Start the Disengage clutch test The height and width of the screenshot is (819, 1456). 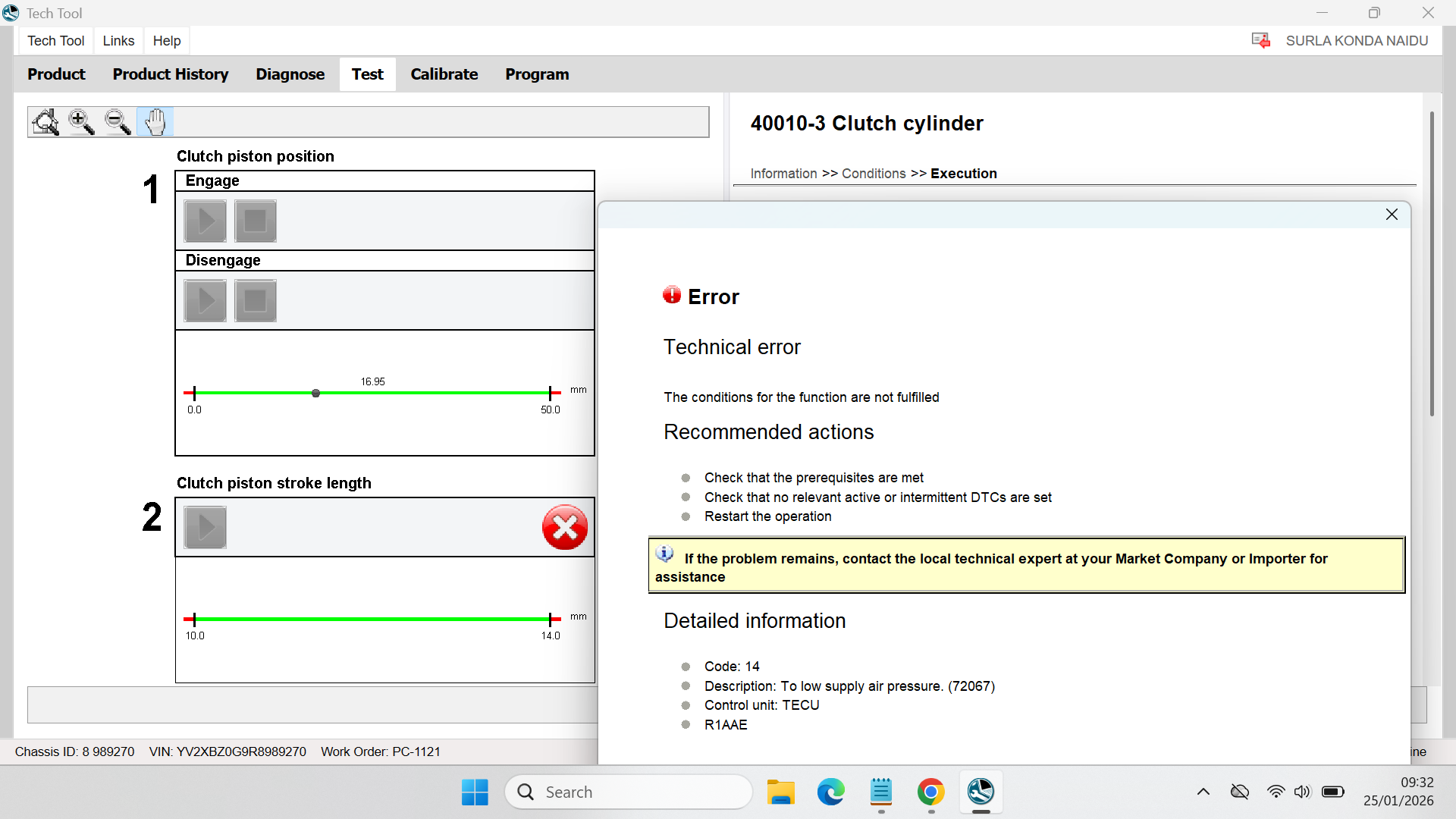pos(206,300)
